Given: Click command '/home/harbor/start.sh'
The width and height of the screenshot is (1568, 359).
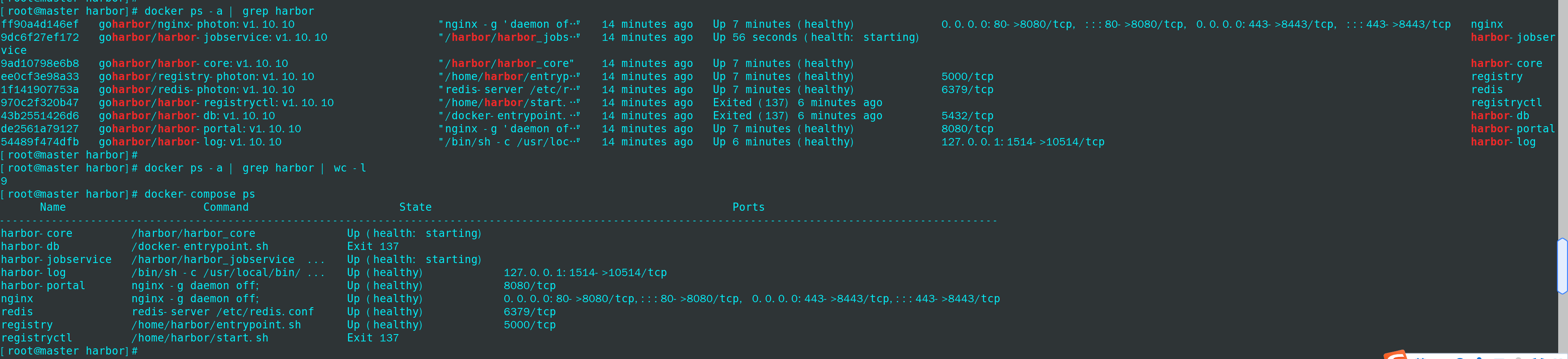Looking at the screenshot, I should click(x=200, y=338).
